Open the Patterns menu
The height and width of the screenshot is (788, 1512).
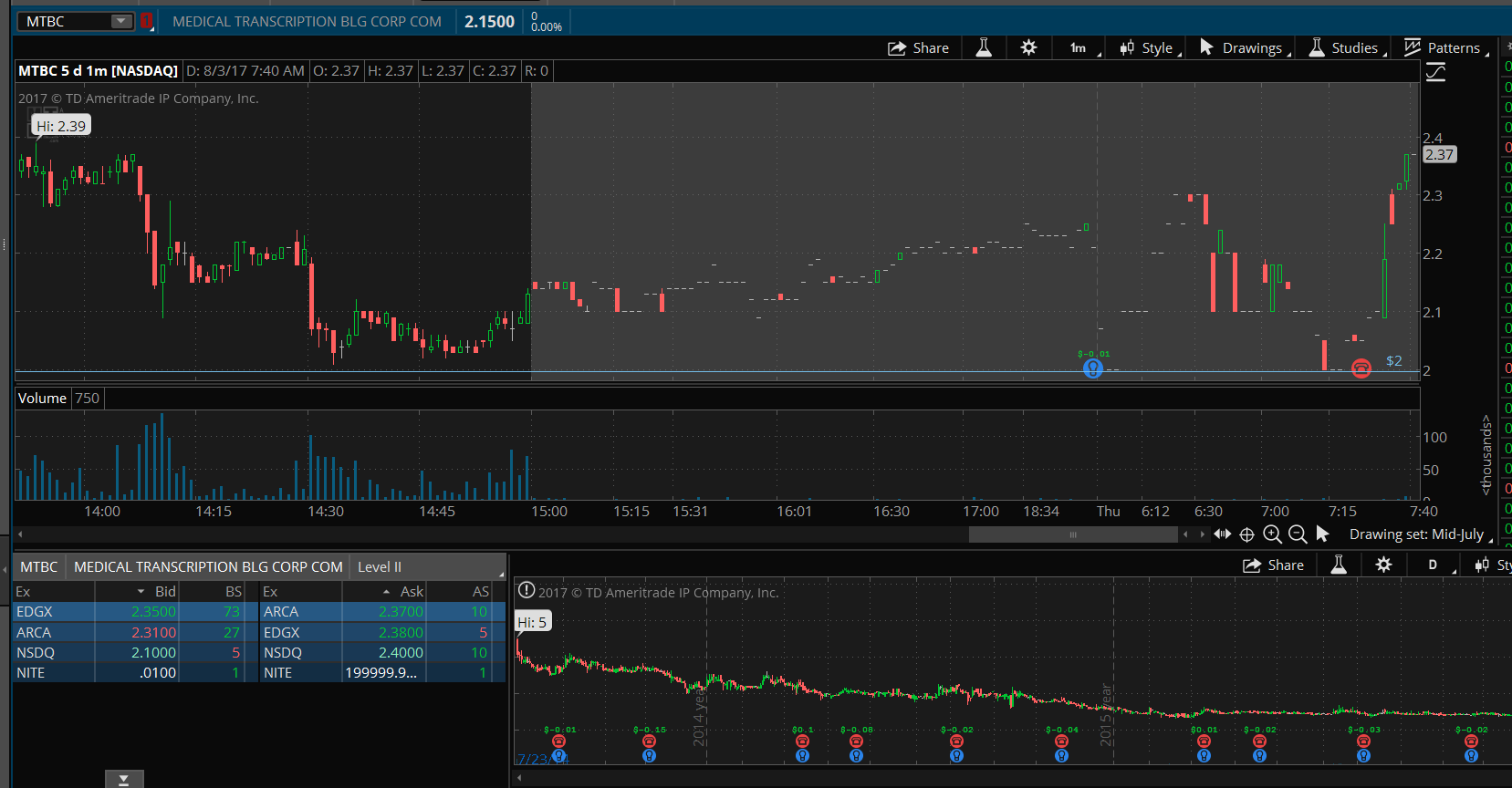pyautogui.click(x=1445, y=48)
